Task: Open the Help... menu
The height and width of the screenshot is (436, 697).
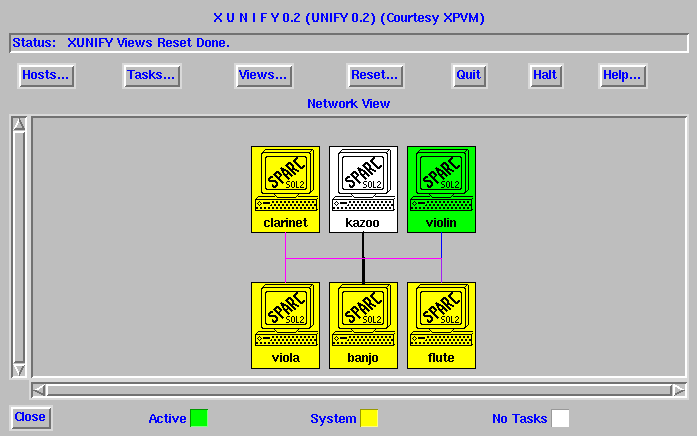Action: click(622, 76)
